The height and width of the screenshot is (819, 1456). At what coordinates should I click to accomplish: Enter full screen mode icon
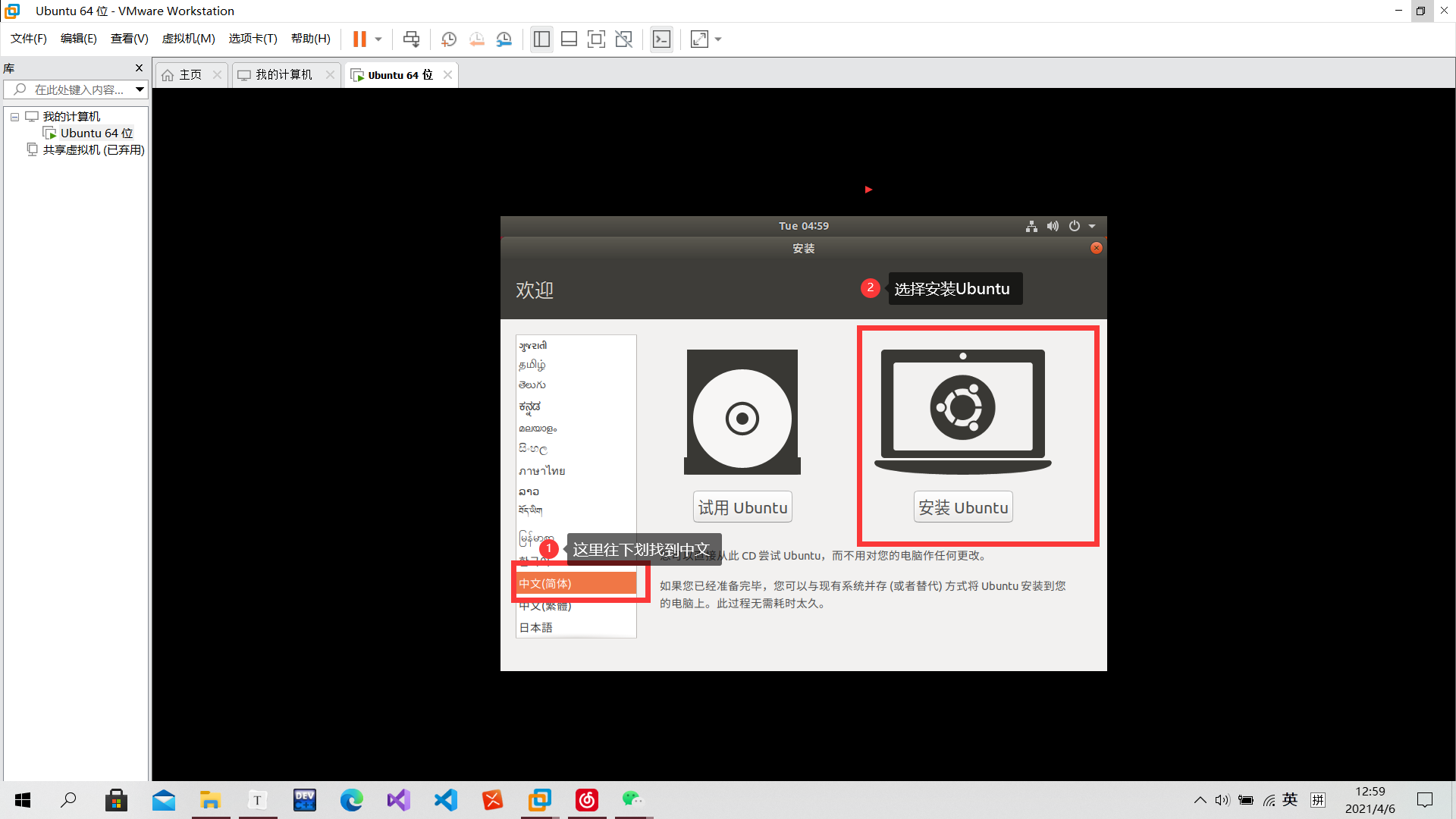click(x=596, y=39)
